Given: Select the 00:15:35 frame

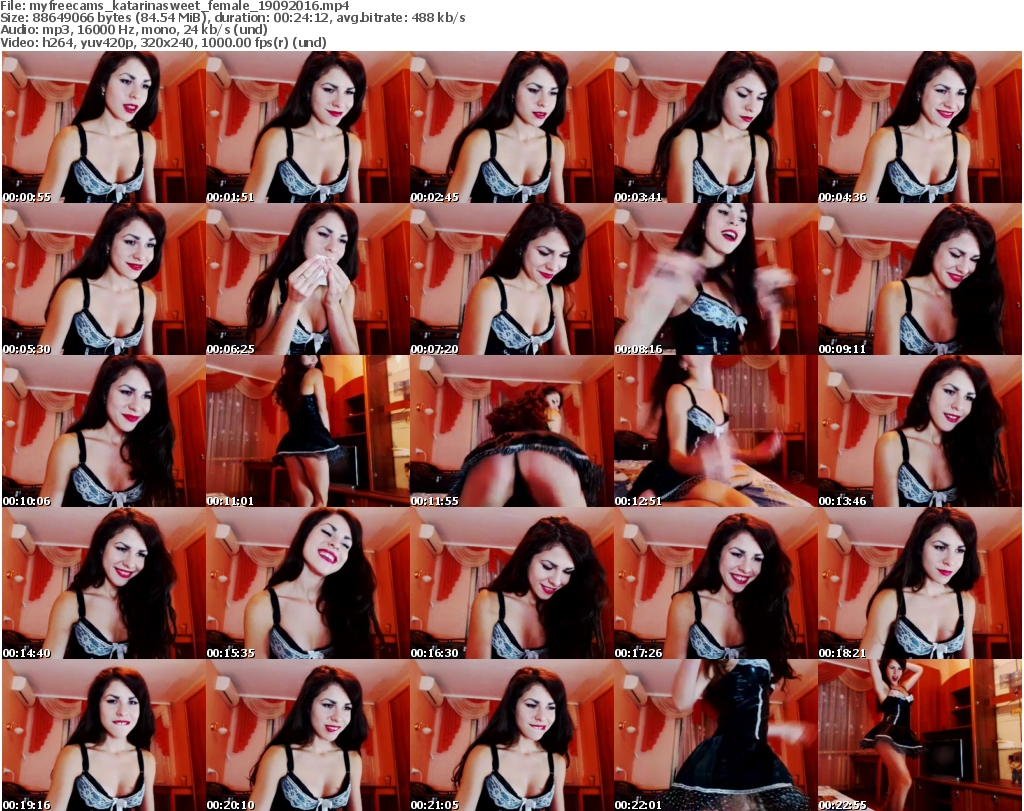Looking at the screenshot, I should (x=308, y=584).
